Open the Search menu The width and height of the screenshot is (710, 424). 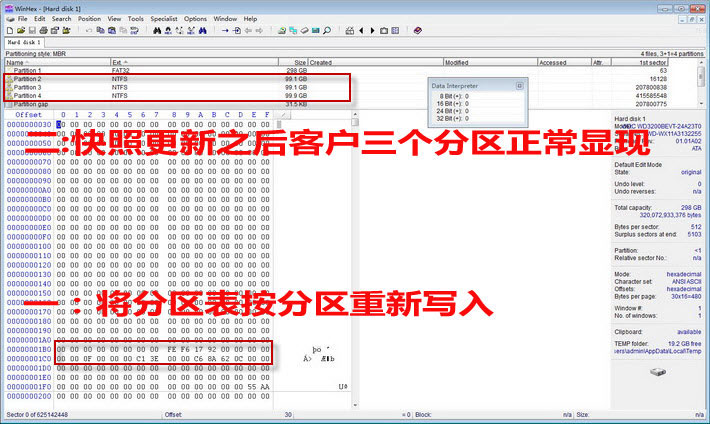click(62, 19)
